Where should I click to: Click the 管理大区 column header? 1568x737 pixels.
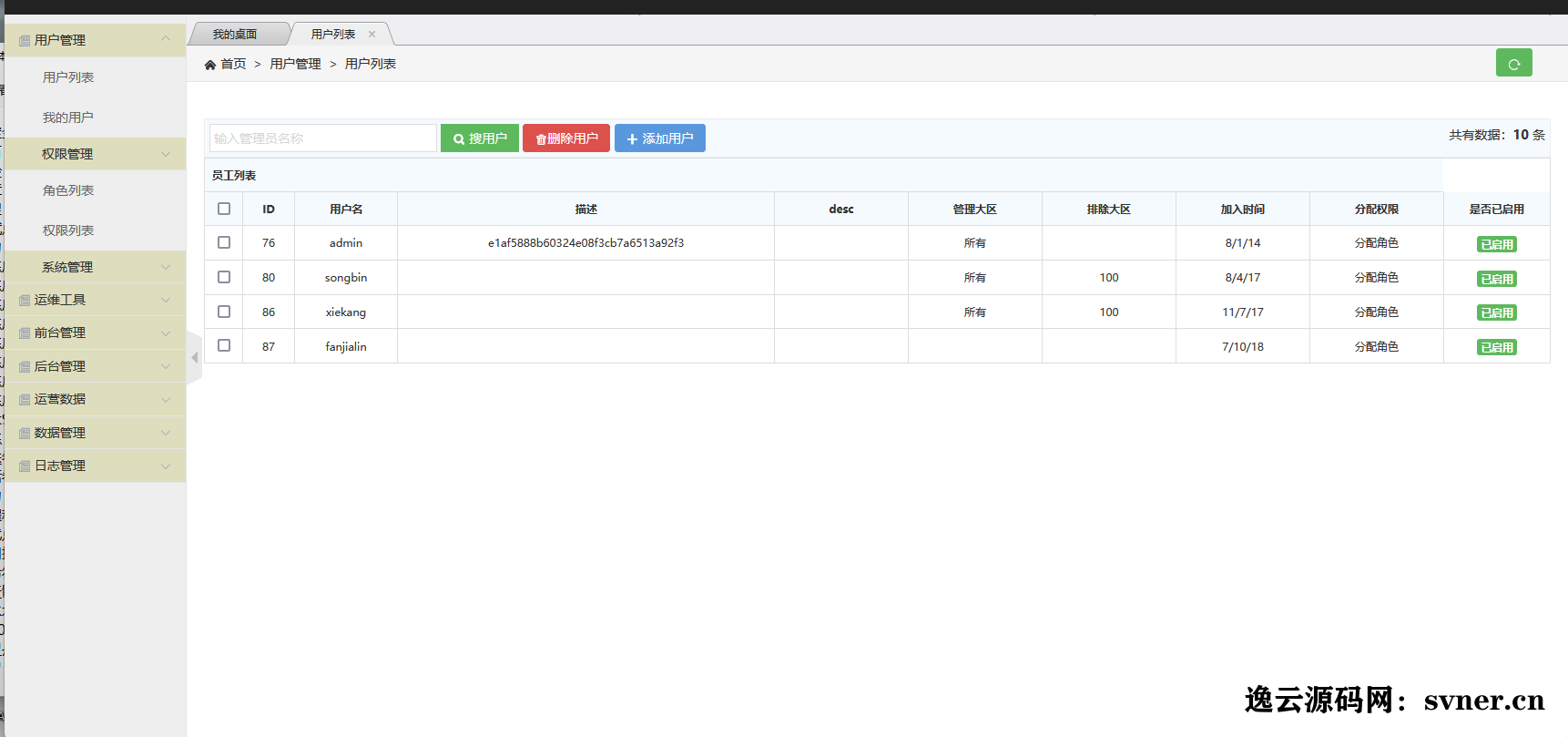pos(975,210)
